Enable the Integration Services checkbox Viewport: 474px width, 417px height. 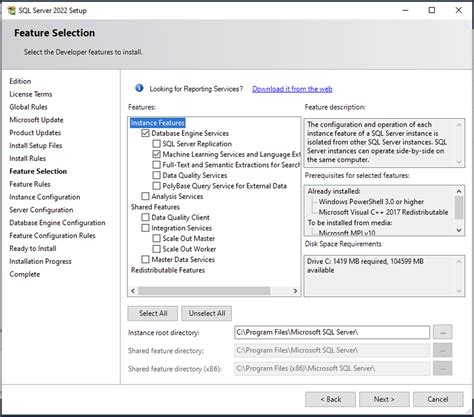[145, 228]
